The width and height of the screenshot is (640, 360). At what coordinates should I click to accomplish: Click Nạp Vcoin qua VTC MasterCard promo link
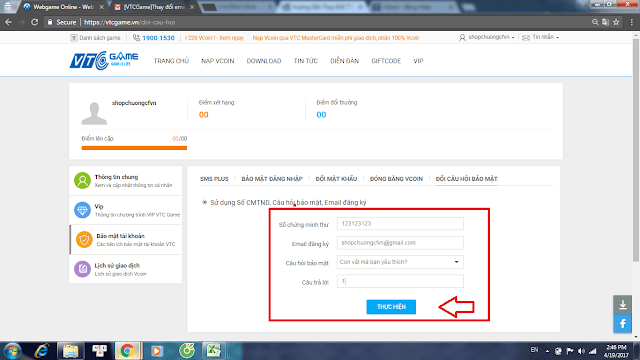tap(336, 38)
